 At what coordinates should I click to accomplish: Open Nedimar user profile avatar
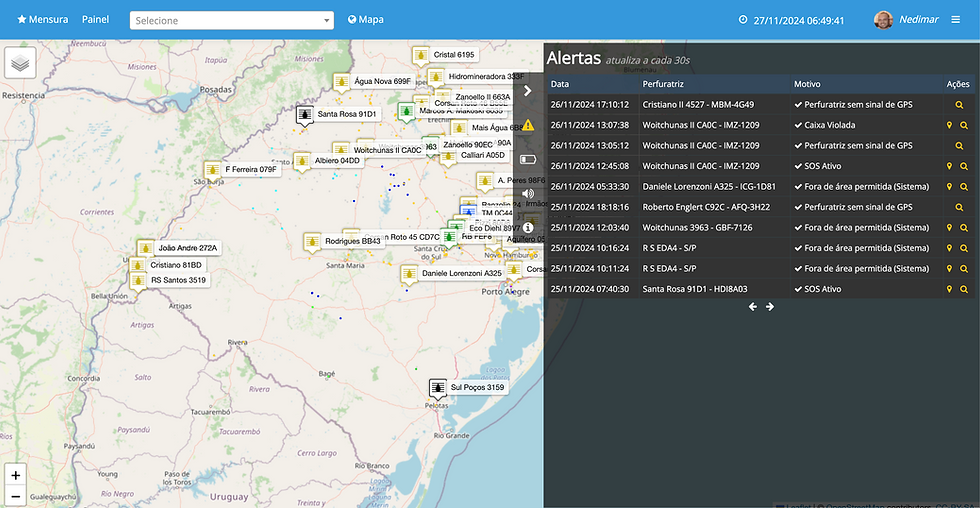click(x=883, y=20)
